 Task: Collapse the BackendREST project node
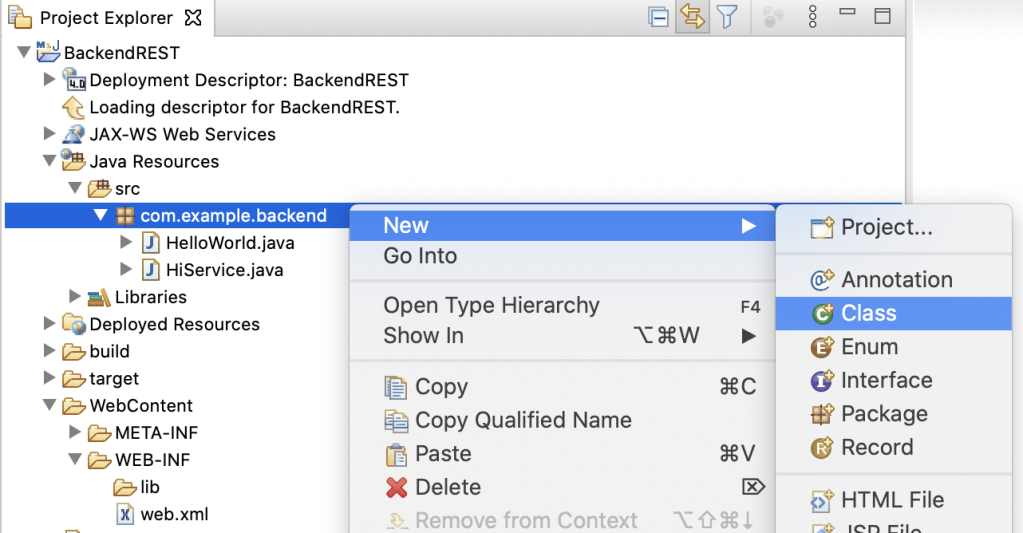tap(24, 52)
